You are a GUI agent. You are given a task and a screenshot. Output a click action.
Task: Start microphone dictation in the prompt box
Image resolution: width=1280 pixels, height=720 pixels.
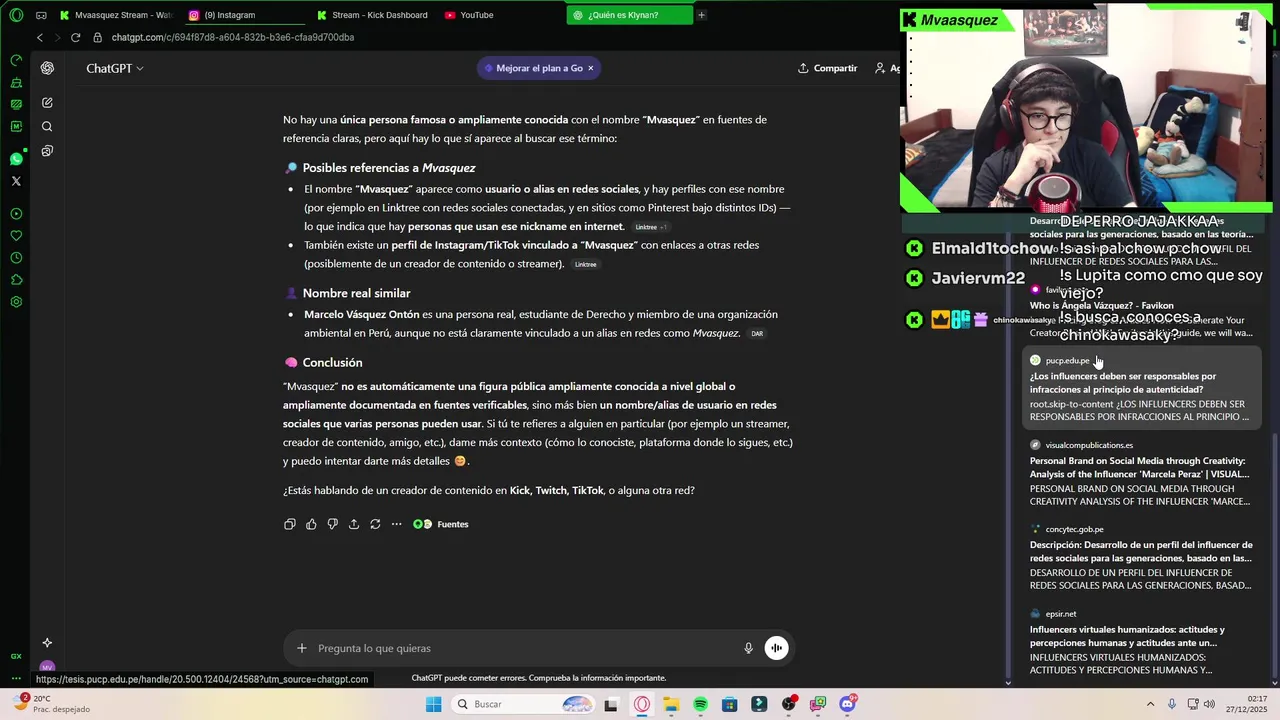click(x=748, y=648)
